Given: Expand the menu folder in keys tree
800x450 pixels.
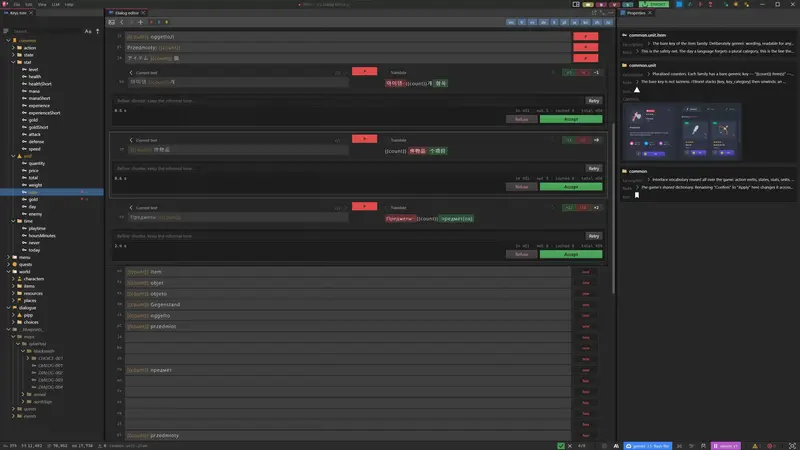Looking at the screenshot, I should [x=9, y=258].
